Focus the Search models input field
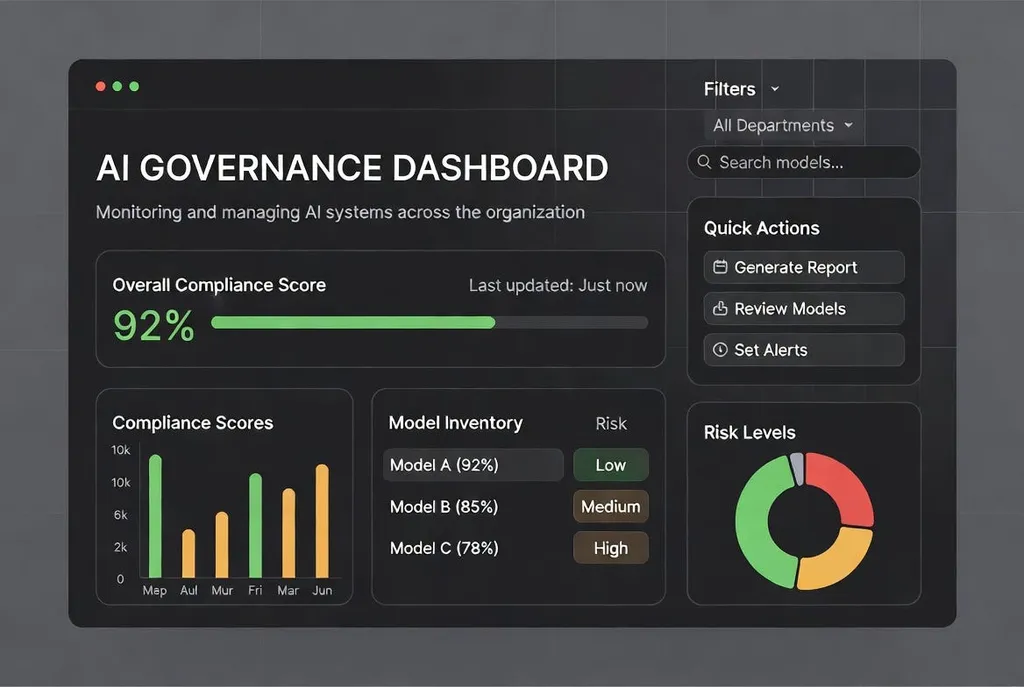This screenshot has width=1024, height=687. coord(804,162)
